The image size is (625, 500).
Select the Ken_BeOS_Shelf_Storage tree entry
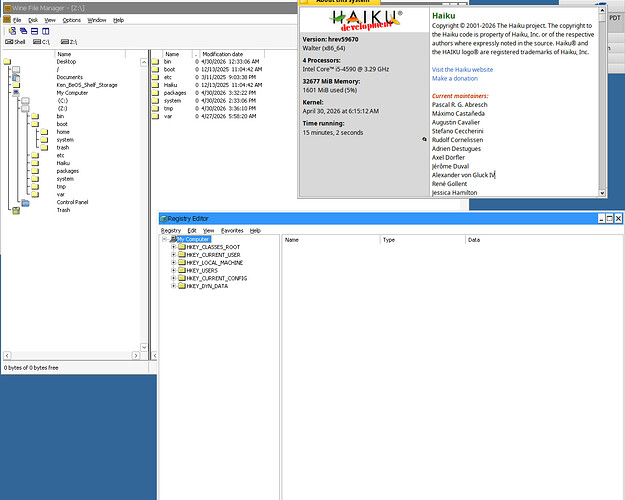[87, 85]
